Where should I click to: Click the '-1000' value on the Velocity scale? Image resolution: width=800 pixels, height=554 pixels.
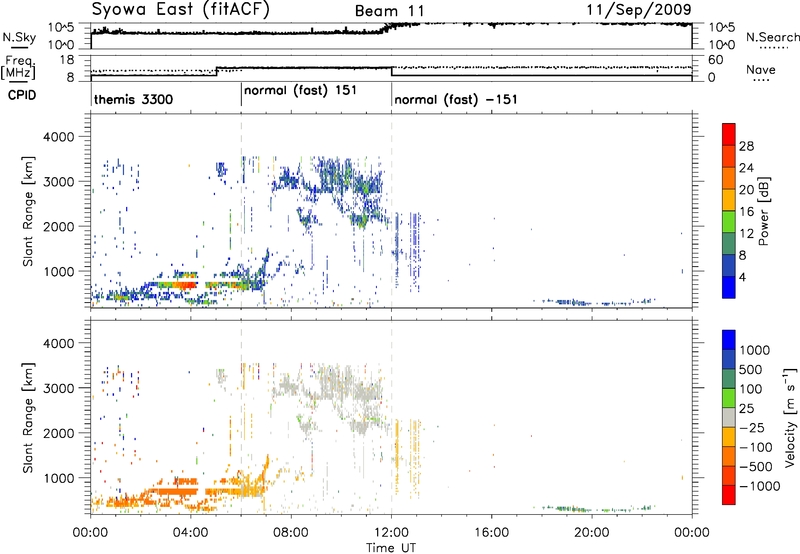coord(759,486)
